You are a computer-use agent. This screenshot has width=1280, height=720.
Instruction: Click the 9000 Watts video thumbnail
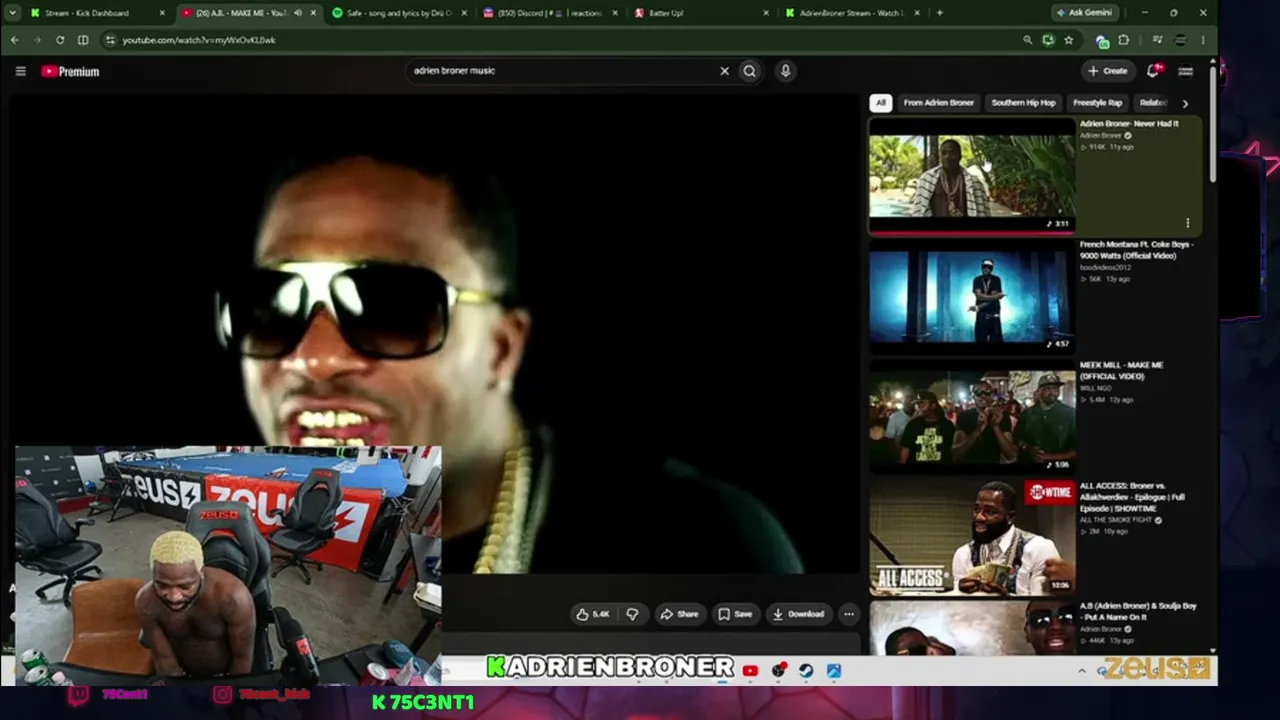(972, 296)
